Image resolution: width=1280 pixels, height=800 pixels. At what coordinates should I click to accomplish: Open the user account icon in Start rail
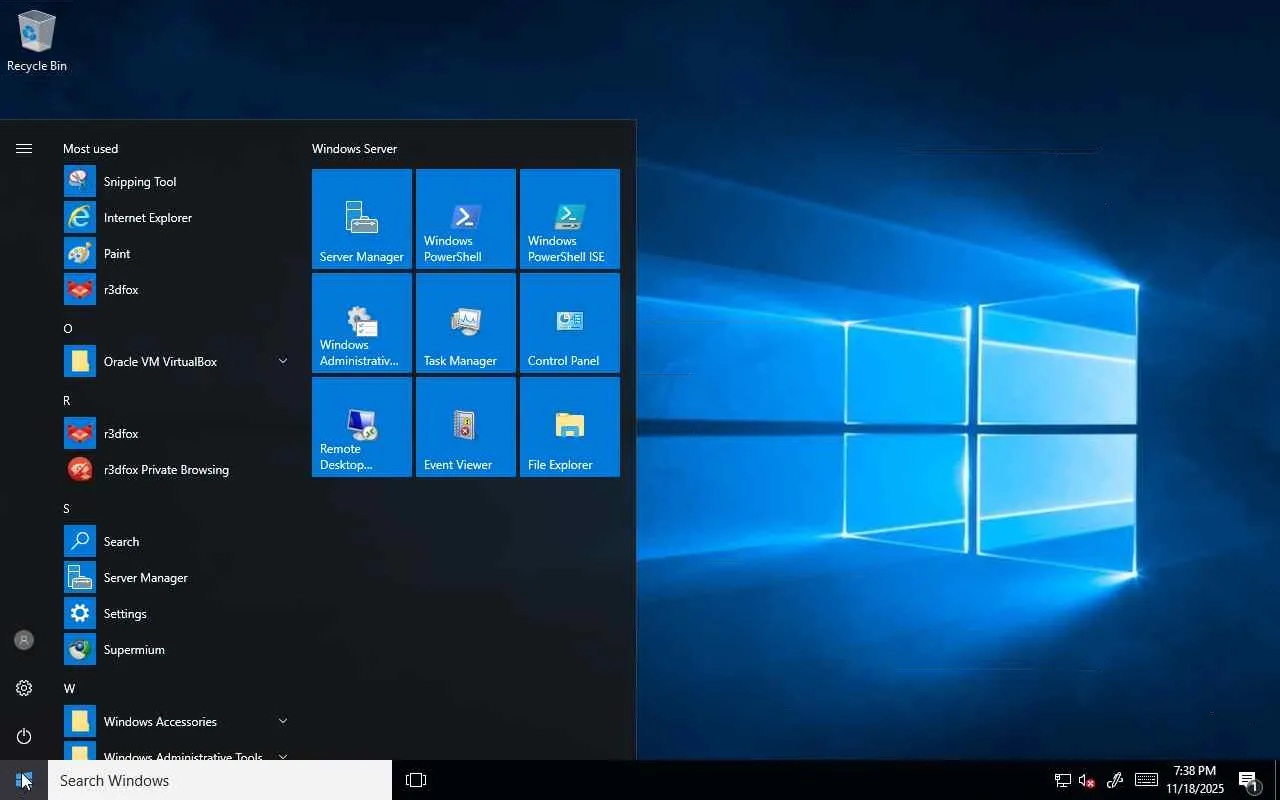(x=24, y=640)
